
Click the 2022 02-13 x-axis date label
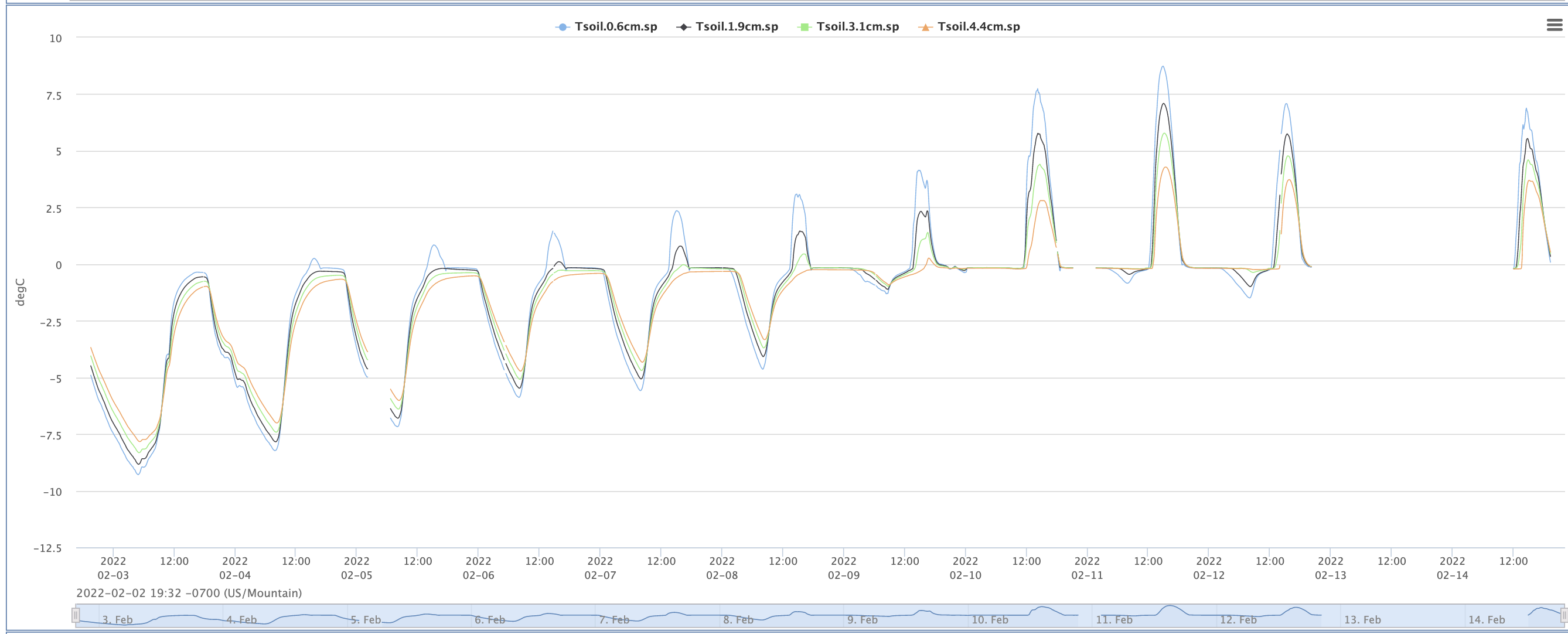coord(1330,568)
